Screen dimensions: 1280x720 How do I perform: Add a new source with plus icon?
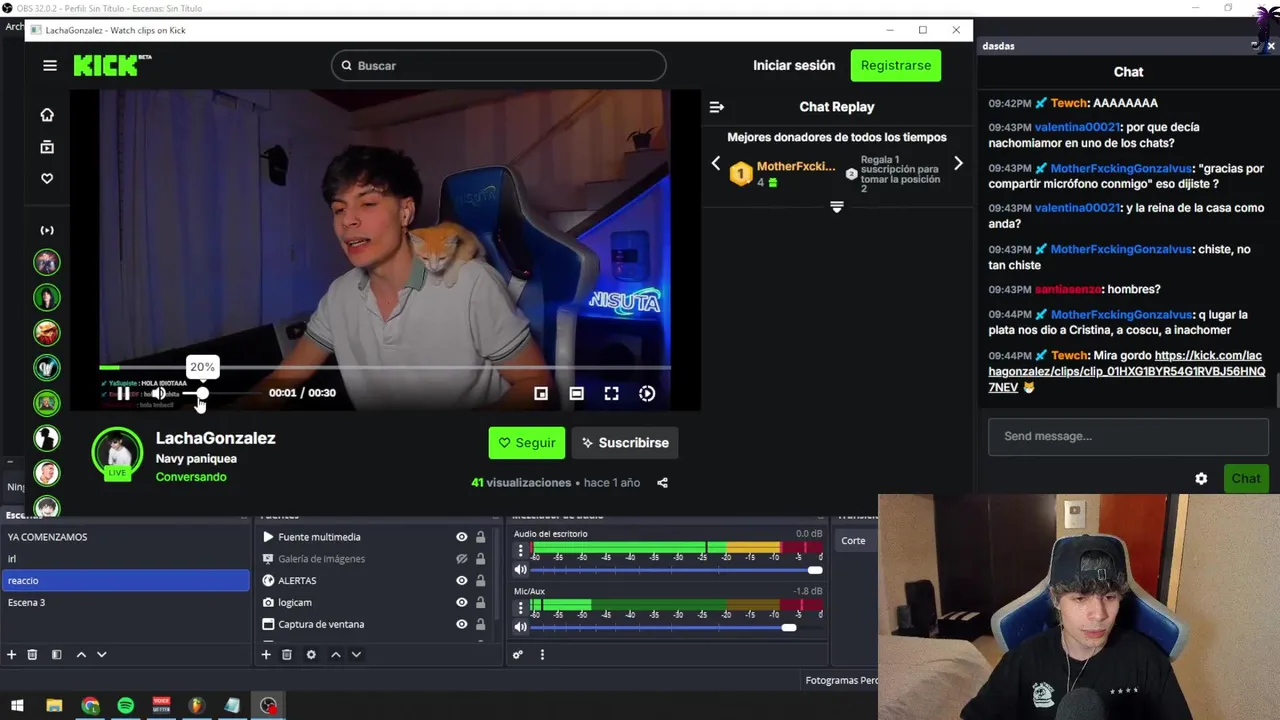[266, 655]
